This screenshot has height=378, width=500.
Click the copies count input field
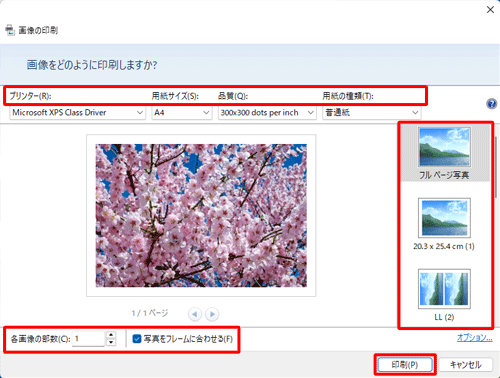click(x=89, y=339)
